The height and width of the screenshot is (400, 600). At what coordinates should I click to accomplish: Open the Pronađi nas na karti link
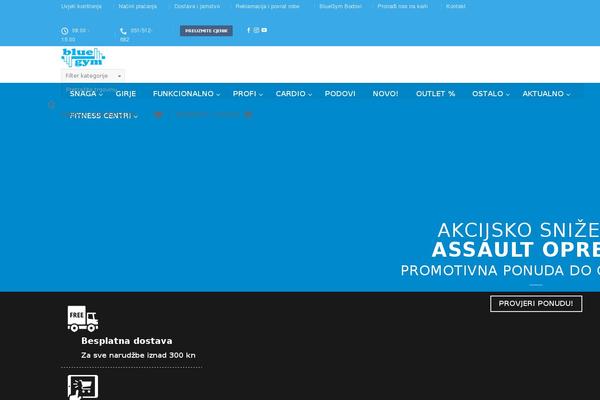point(403,6)
